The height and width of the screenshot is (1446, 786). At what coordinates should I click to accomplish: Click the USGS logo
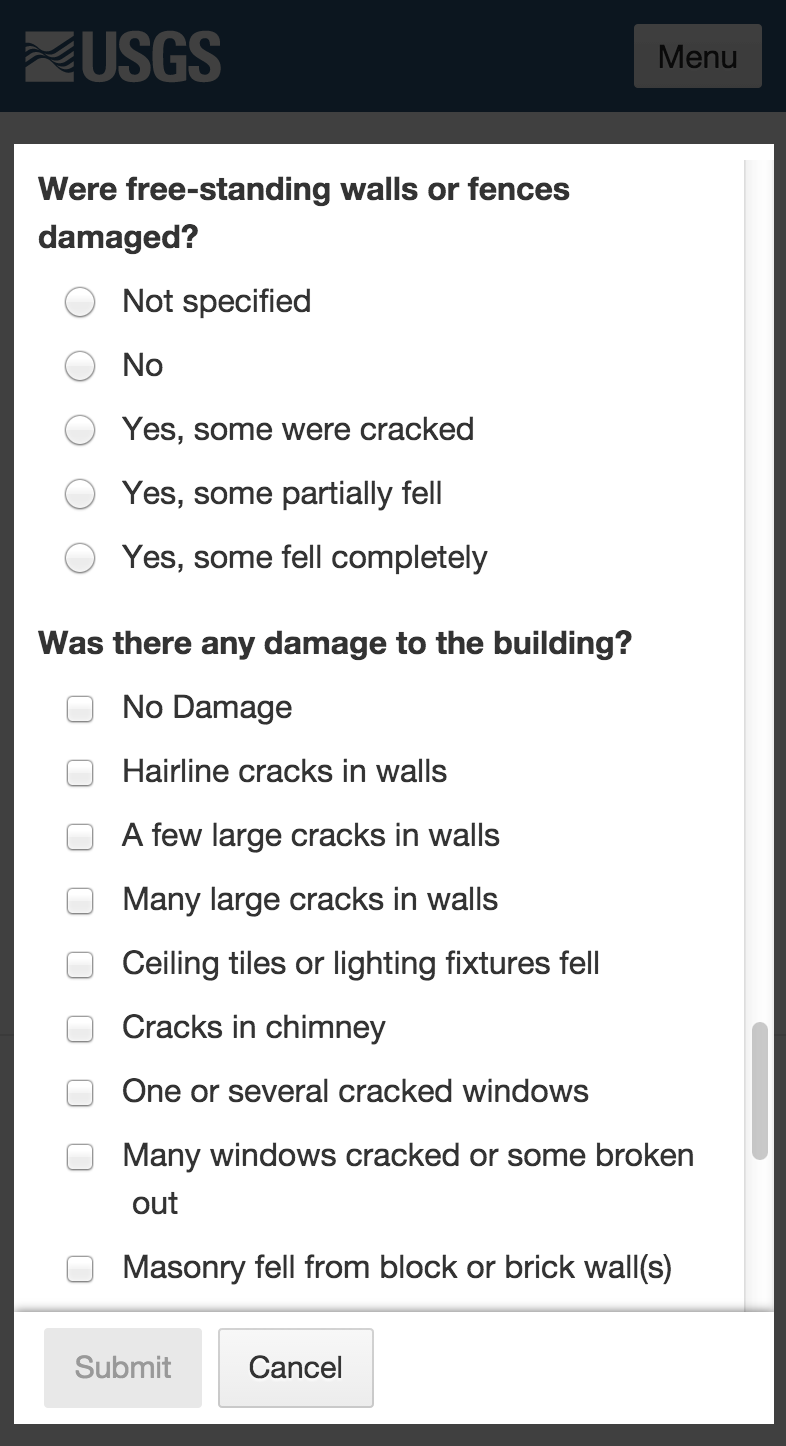(123, 56)
